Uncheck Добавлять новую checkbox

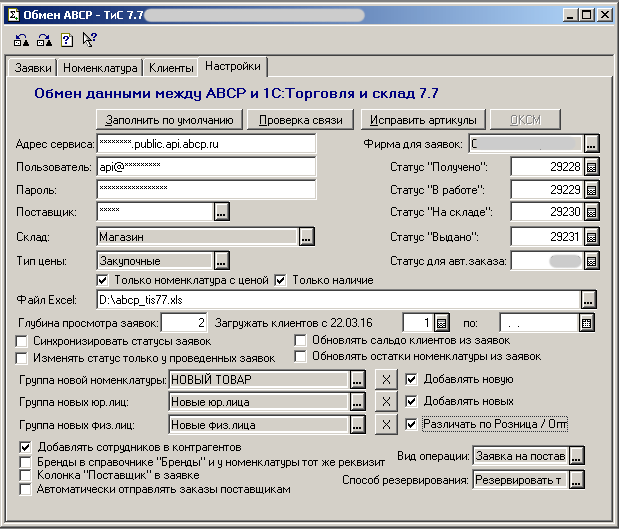(x=411, y=379)
